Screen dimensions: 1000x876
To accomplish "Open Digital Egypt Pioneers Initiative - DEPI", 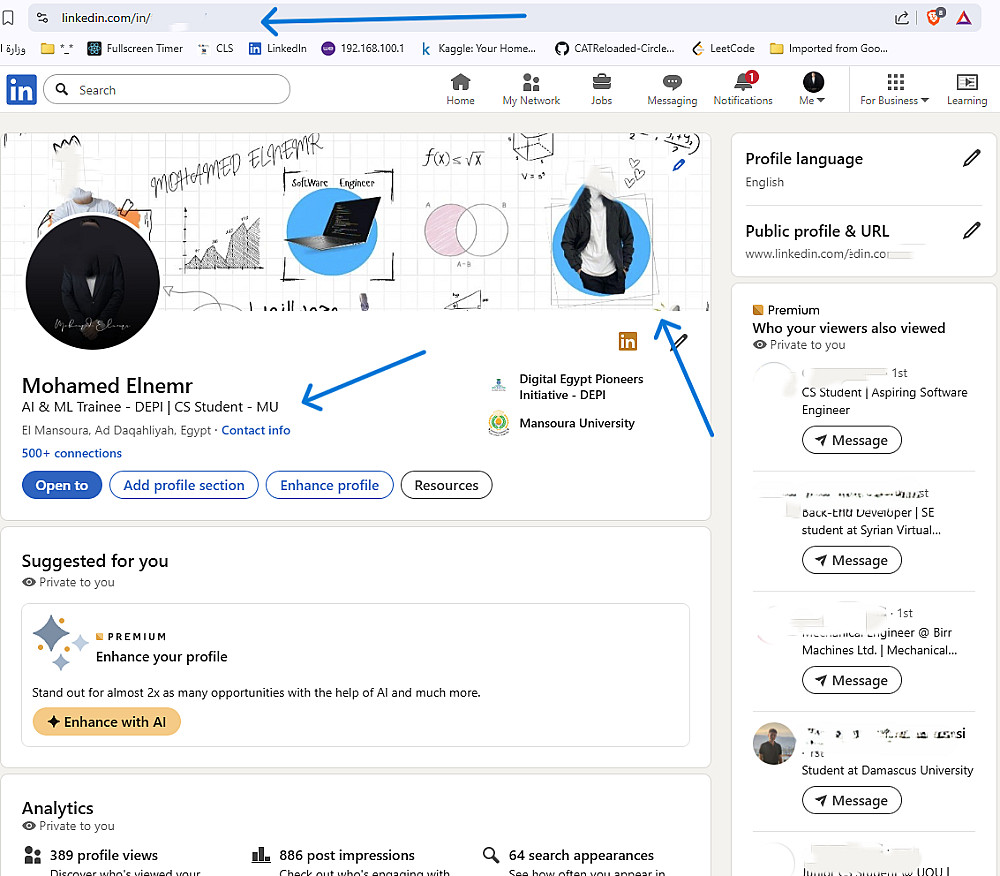I will pos(566,387).
